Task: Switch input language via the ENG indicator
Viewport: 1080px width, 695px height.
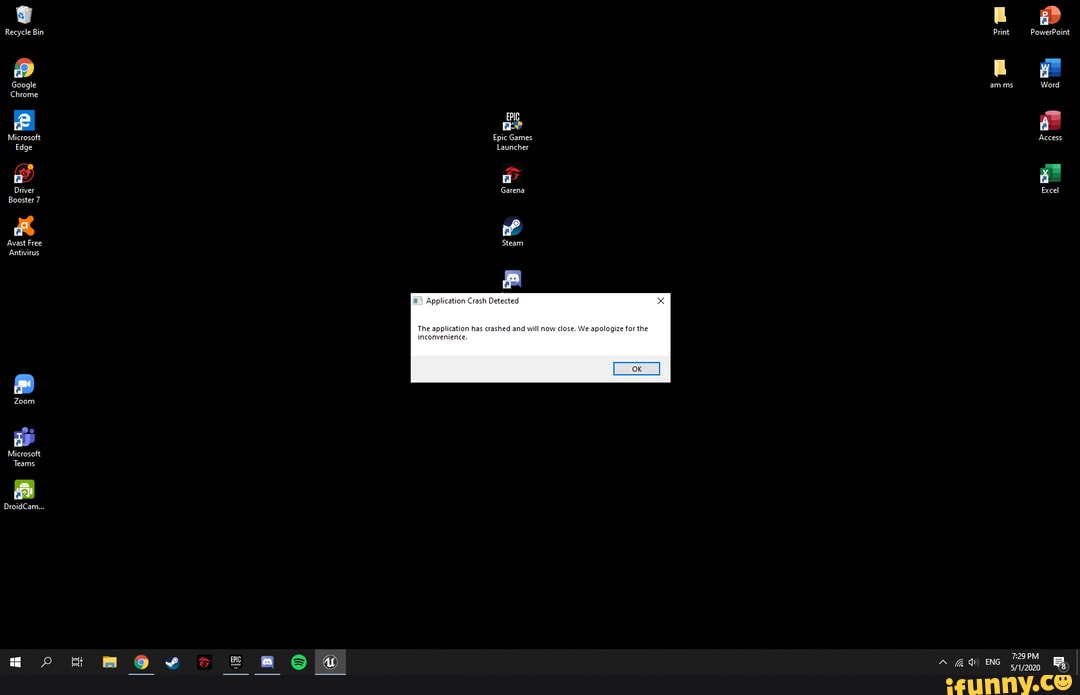Action: click(993, 662)
